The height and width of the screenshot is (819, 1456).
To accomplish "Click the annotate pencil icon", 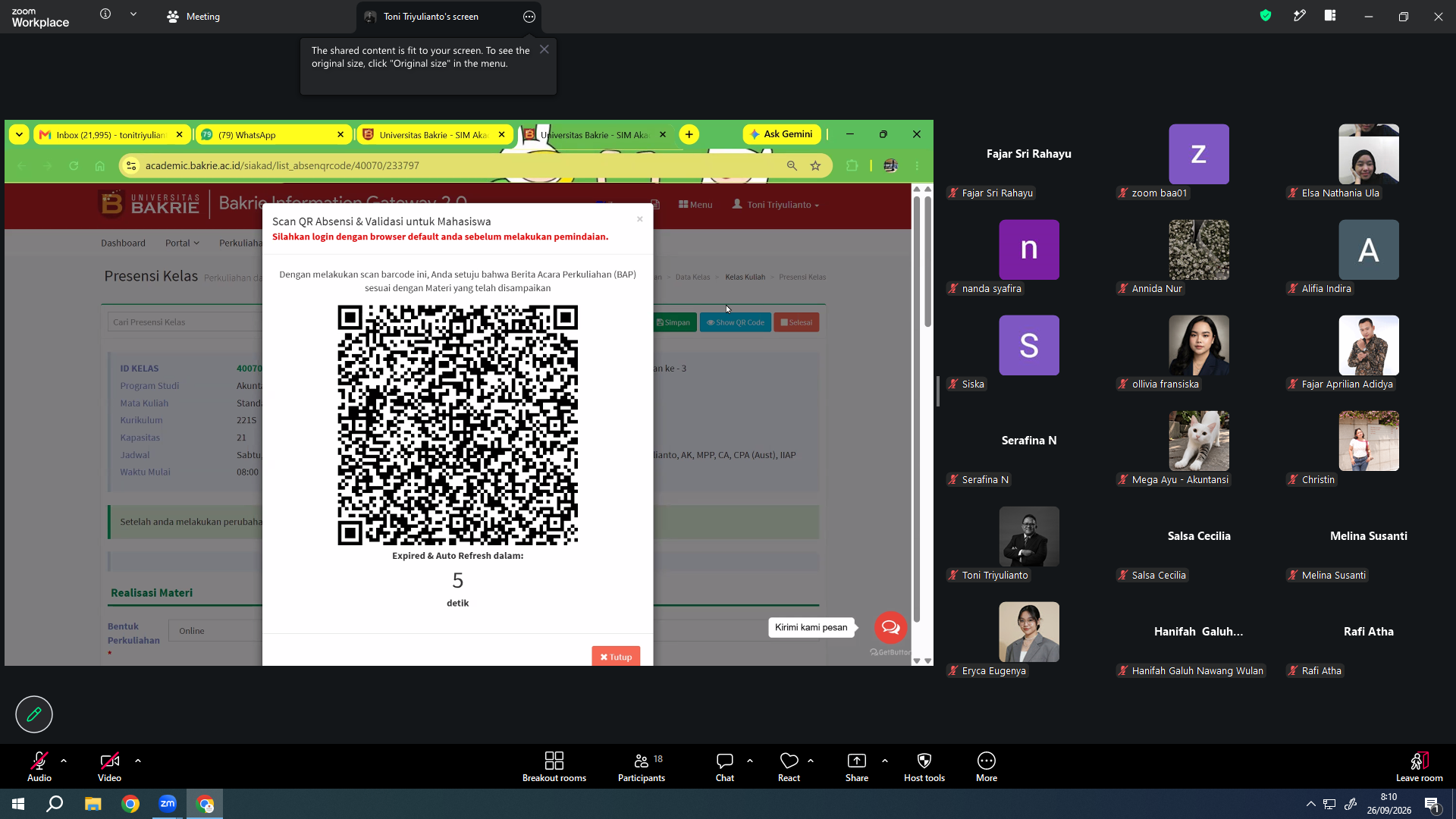I will tap(34, 714).
